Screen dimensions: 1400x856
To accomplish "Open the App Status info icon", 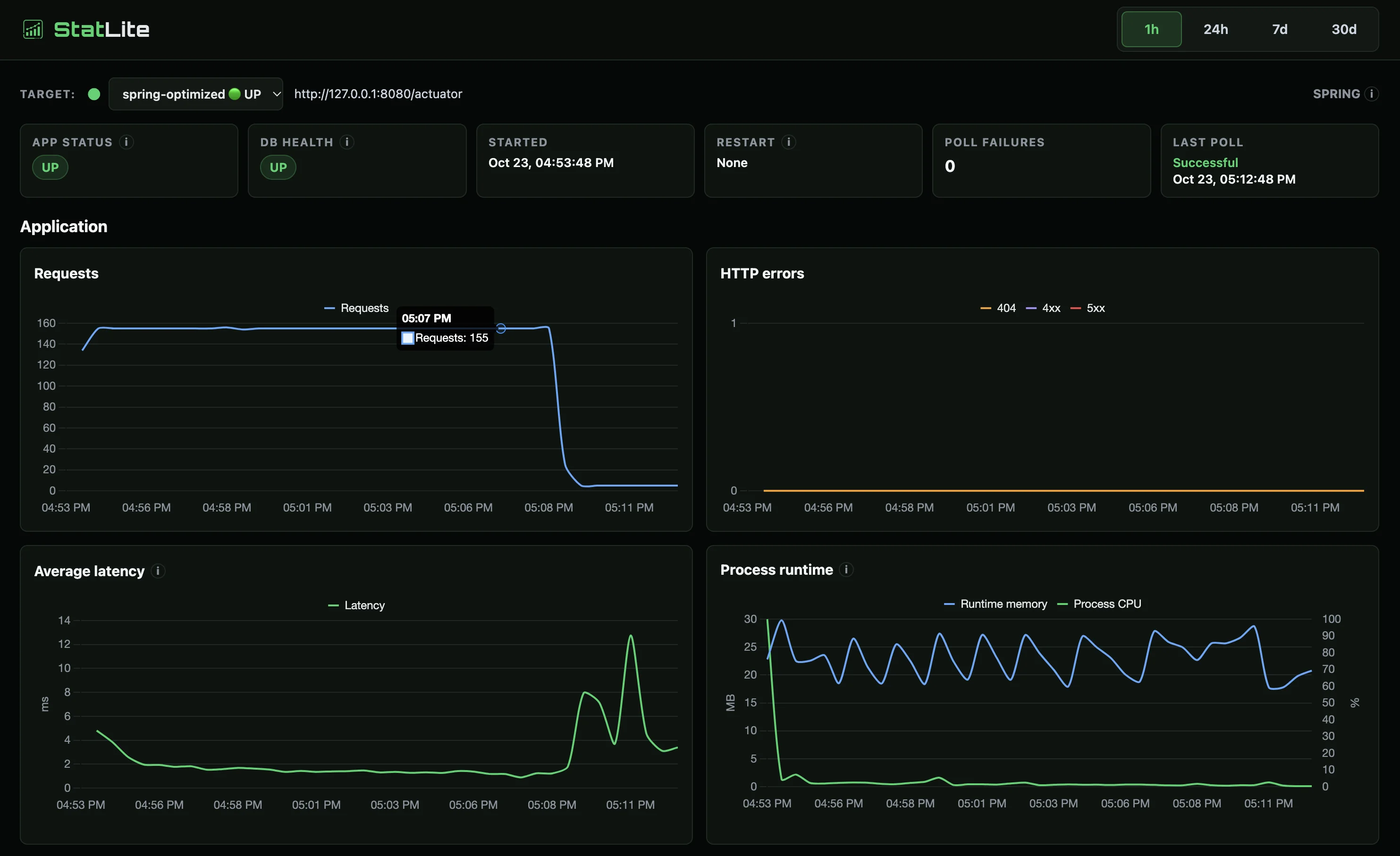I will (127, 142).
